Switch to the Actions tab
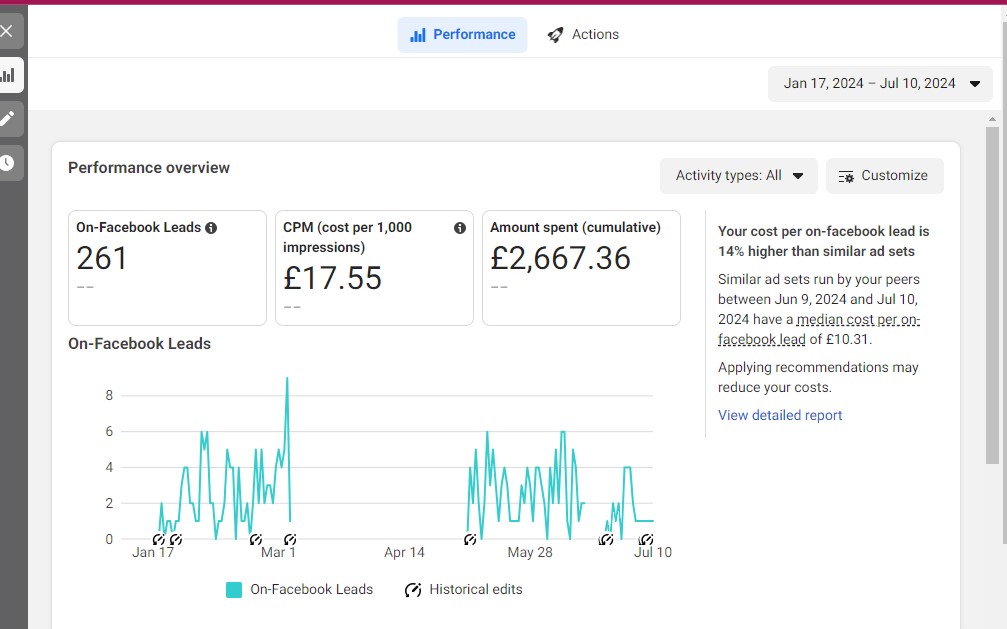The image size is (1007, 629). pos(582,35)
